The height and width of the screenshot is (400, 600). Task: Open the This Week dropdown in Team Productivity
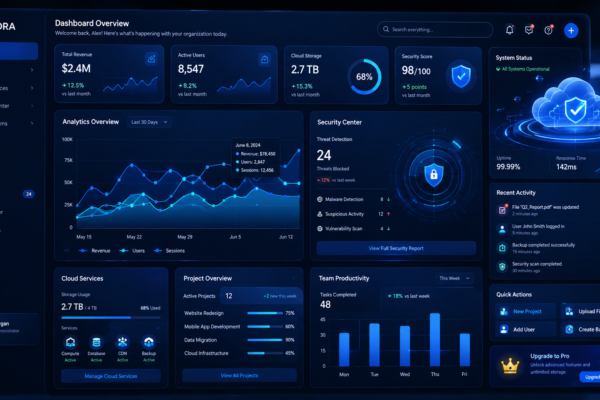click(x=454, y=278)
